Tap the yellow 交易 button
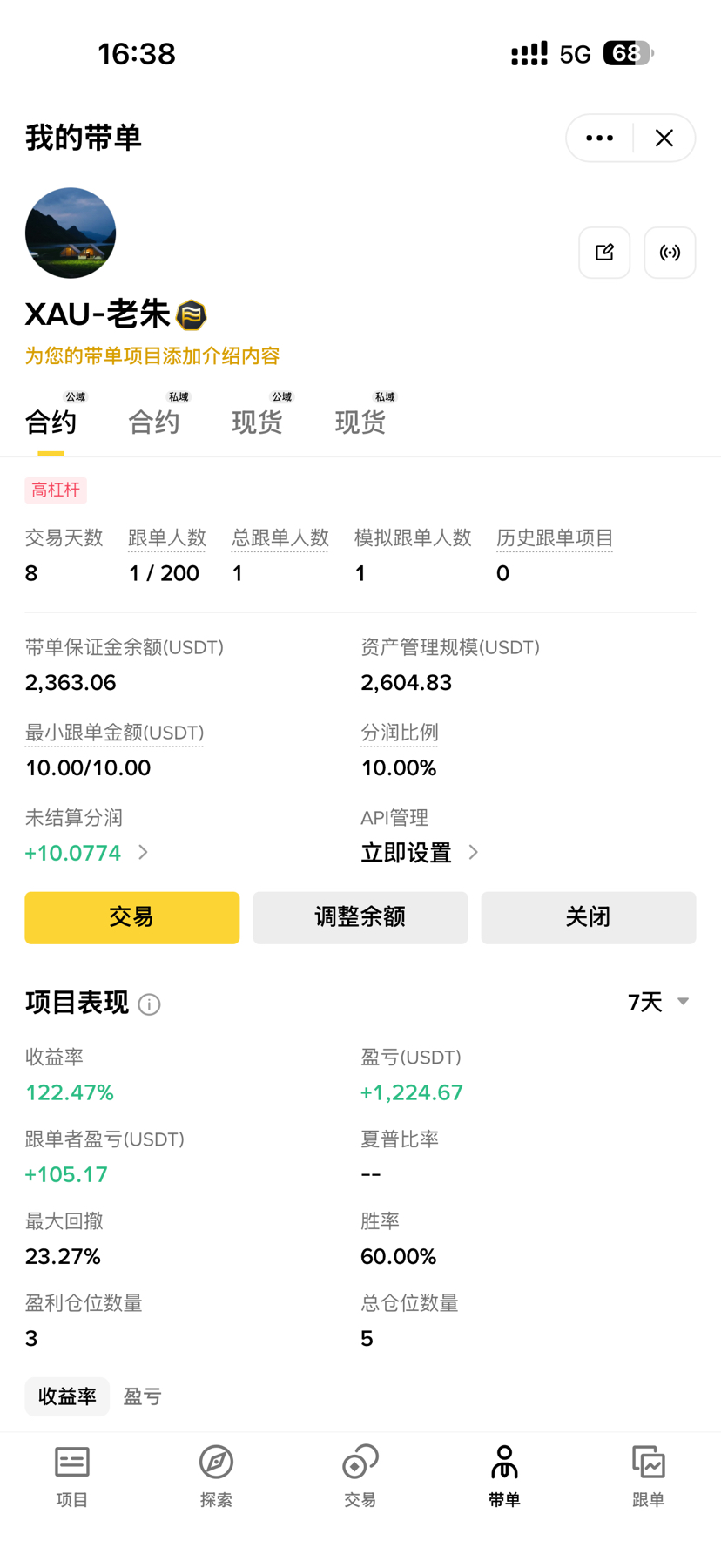 (x=132, y=917)
